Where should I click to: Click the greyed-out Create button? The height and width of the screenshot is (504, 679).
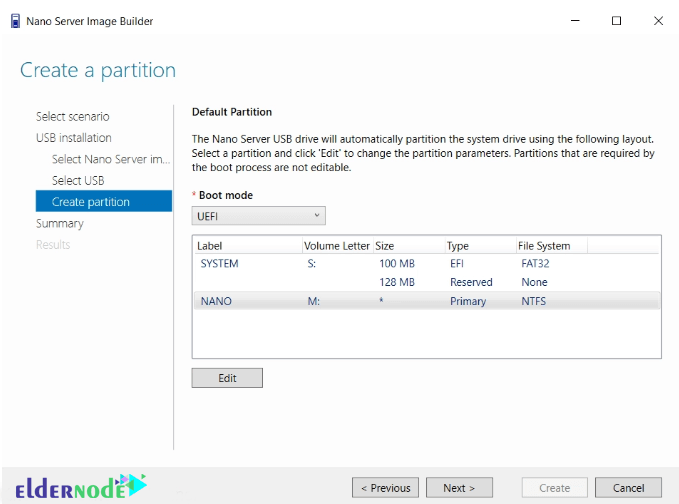tap(555, 488)
